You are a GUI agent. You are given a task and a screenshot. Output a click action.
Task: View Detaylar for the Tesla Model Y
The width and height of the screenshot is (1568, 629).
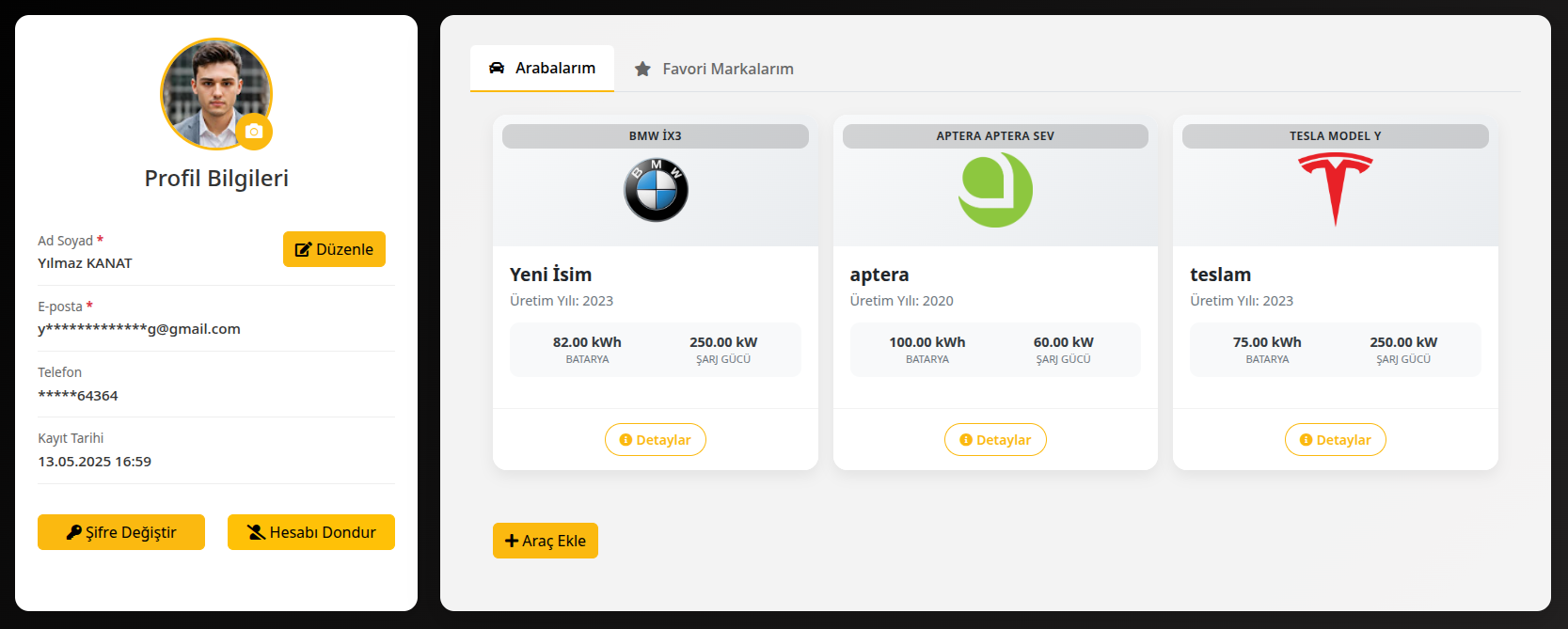pyautogui.click(x=1335, y=440)
